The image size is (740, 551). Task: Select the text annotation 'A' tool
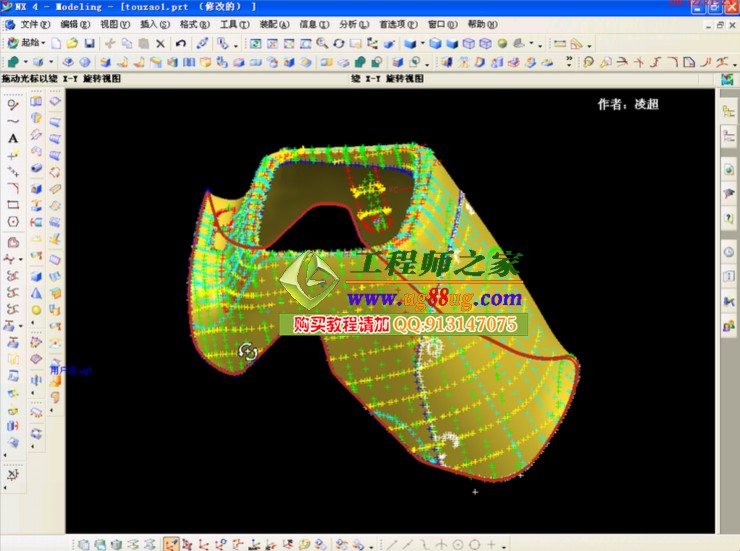click(13, 138)
